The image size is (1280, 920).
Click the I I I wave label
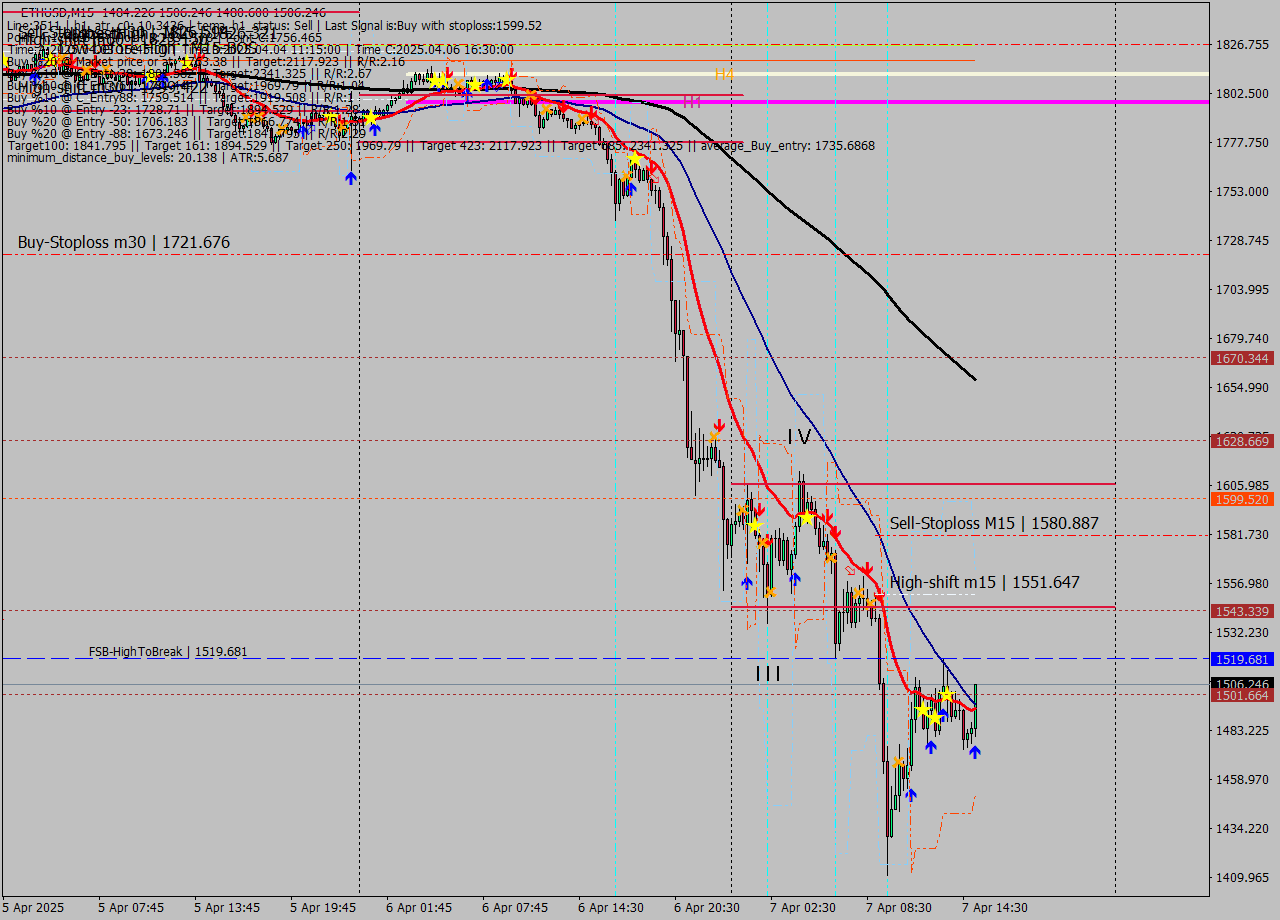click(x=768, y=674)
